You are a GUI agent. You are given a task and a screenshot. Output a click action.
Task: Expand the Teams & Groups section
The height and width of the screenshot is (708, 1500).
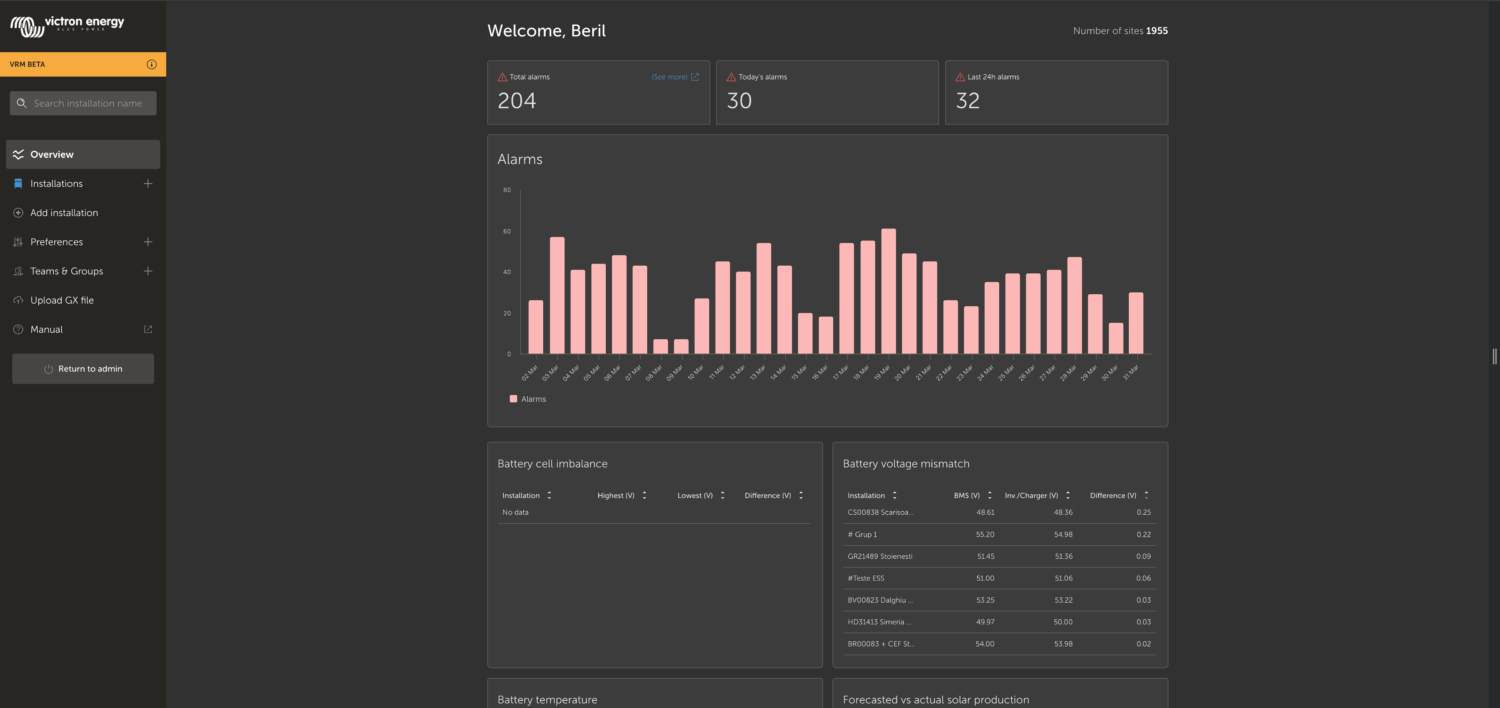pyautogui.click(x=147, y=270)
